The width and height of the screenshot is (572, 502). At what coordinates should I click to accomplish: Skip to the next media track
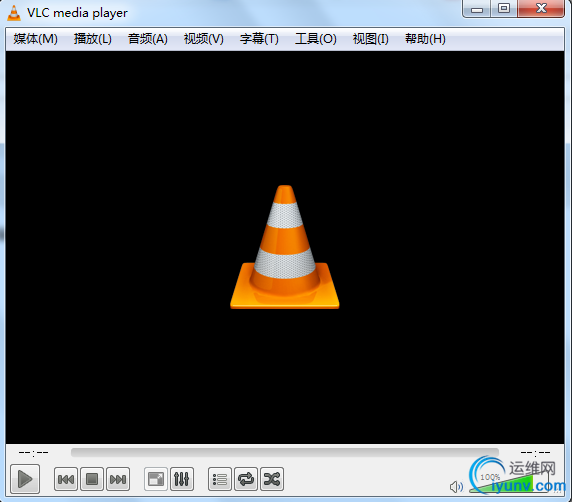click(118, 479)
